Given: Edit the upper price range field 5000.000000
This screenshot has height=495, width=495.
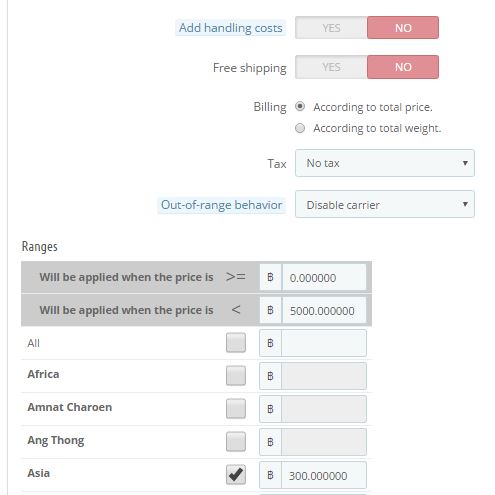Looking at the screenshot, I should click(324, 310).
